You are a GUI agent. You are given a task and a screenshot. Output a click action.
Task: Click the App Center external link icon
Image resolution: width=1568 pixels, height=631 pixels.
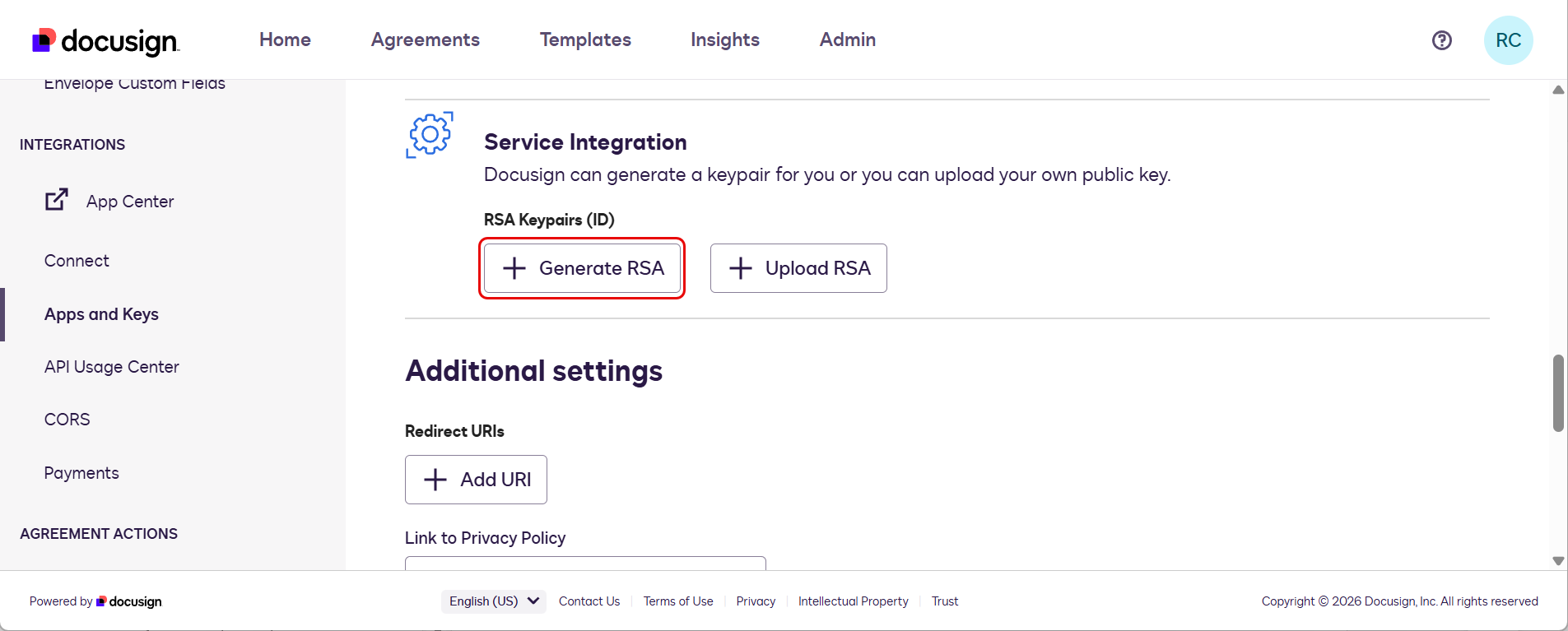coord(56,200)
